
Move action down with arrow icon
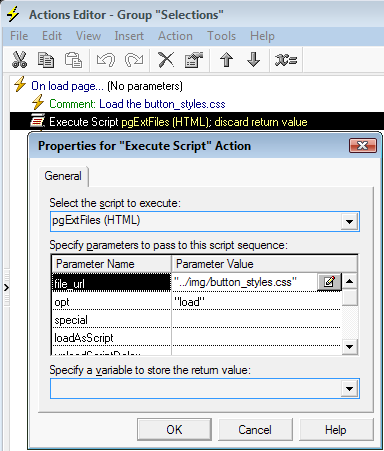pyautogui.click(x=254, y=60)
